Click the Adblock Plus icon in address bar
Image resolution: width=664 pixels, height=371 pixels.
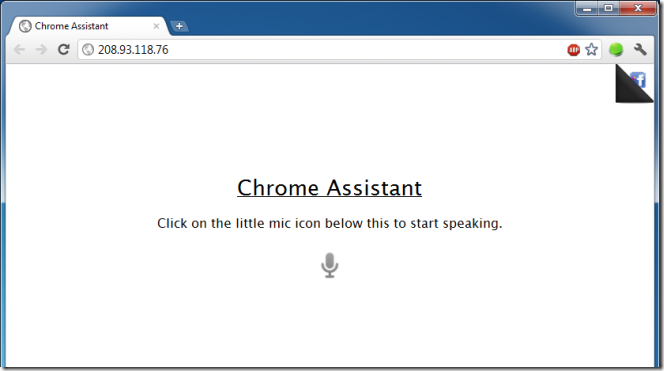point(573,50)
